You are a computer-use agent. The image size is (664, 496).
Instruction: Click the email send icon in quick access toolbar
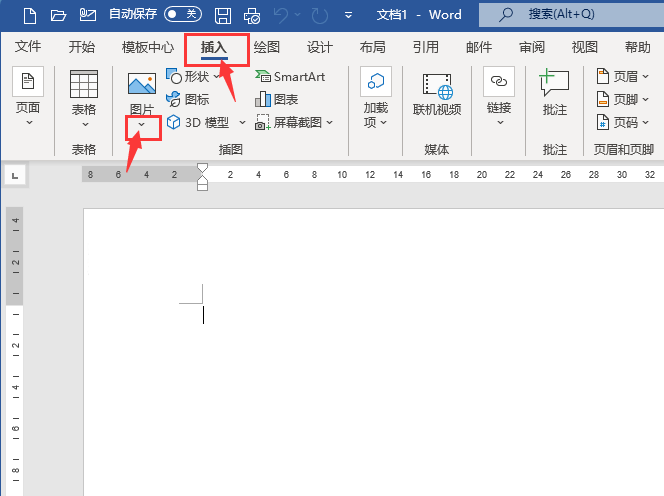click(x=88, y=15)
